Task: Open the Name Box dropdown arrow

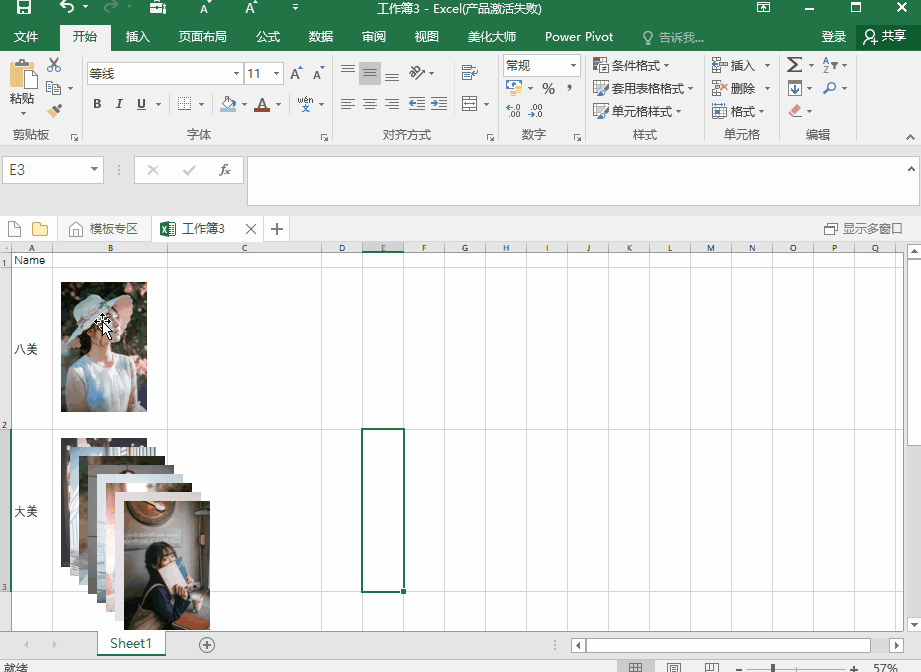Action: (94, 170)
